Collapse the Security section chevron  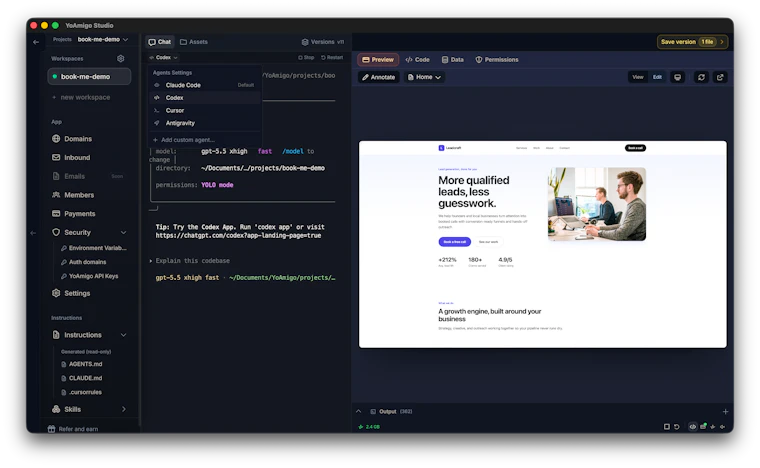point(124,233)
